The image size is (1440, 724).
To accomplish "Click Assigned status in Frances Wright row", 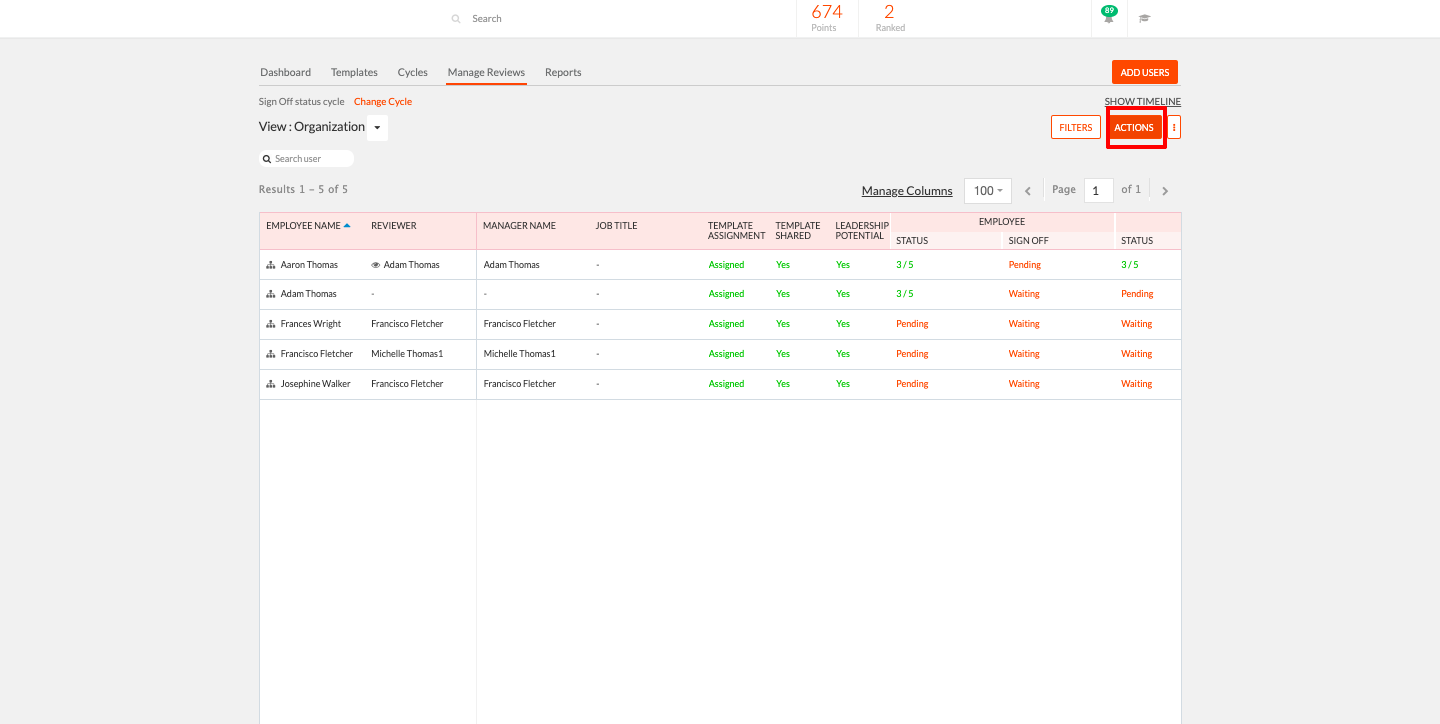I will [x=726, y=324].
